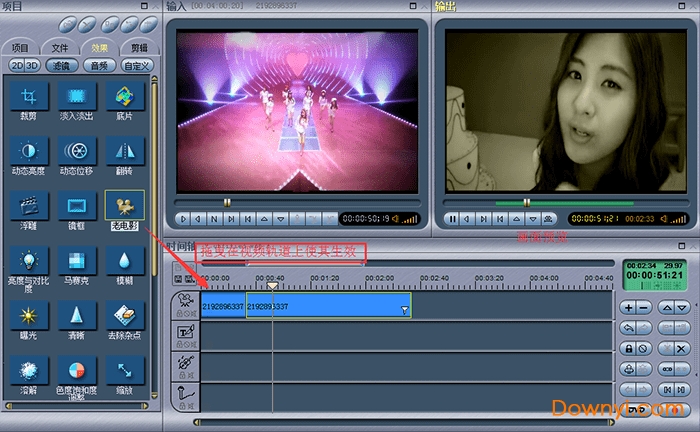Toggle lock button in timeline controls
This screenshot has height=432, width=700.
click(627, 348)
